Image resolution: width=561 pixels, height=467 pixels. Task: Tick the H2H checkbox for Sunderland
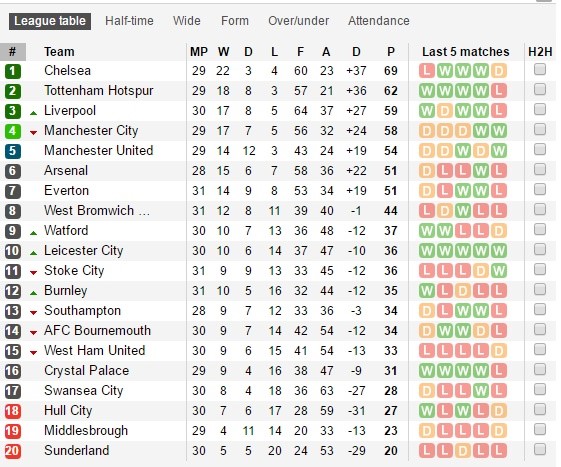[540, 449]
